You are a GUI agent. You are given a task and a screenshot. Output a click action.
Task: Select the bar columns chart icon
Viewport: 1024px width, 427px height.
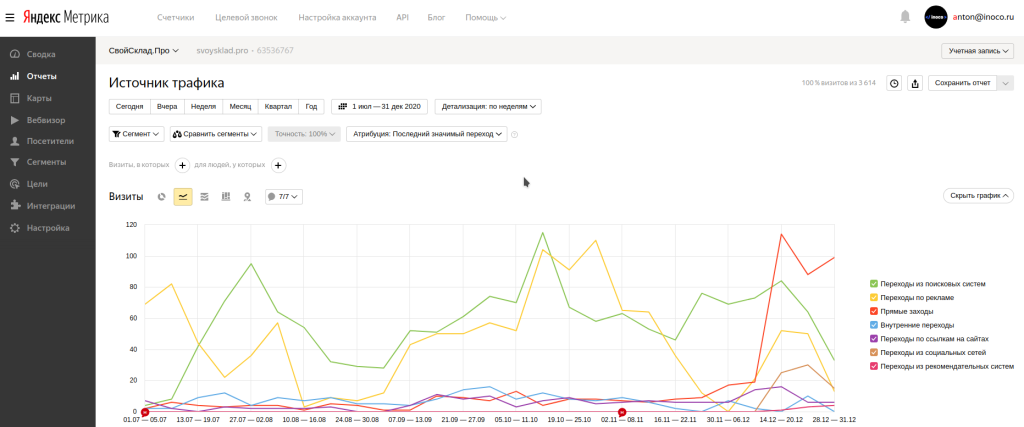coord(226,197)
